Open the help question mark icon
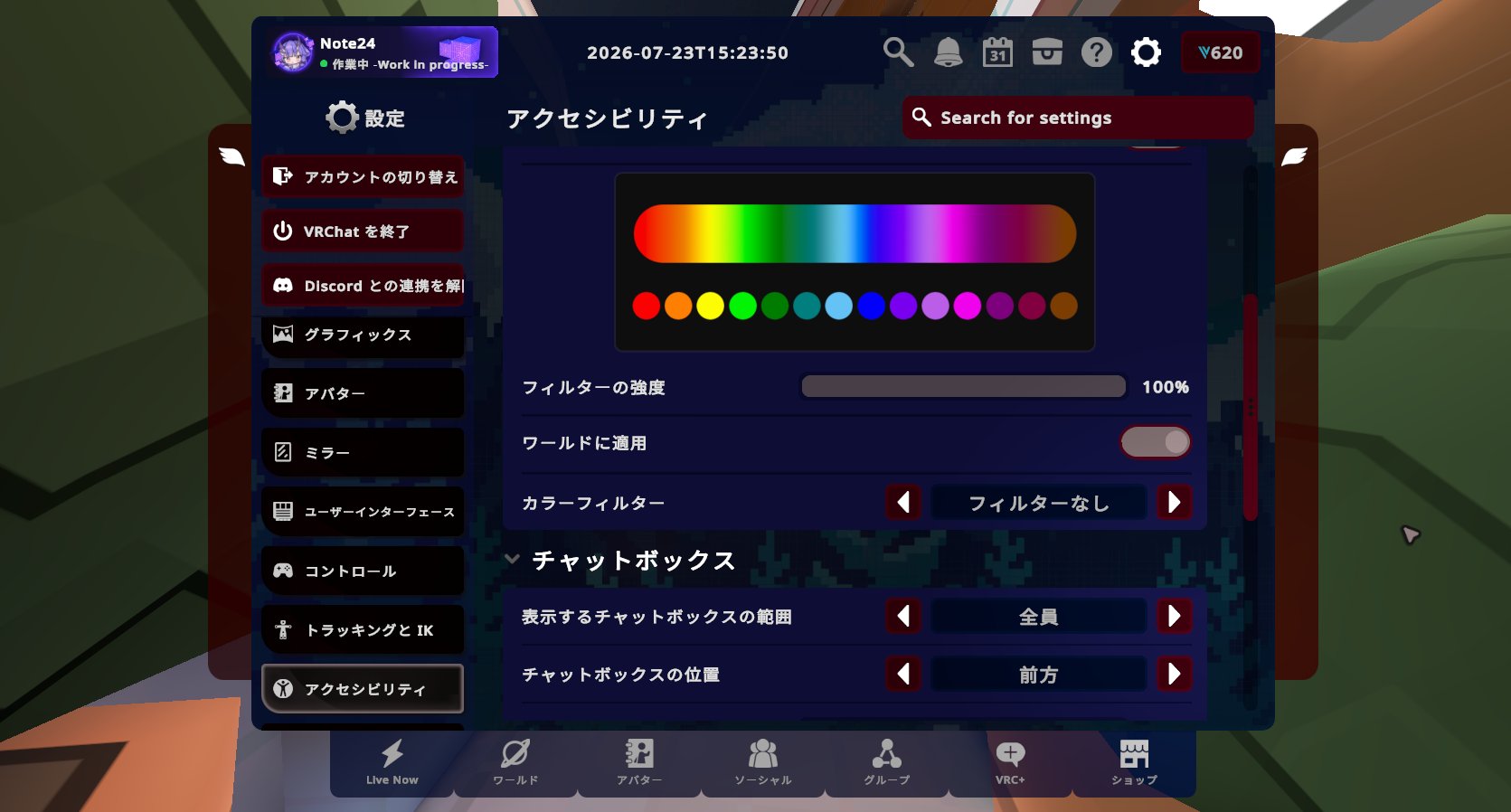The image size is (1511, 812). [x=1097, y=52]
